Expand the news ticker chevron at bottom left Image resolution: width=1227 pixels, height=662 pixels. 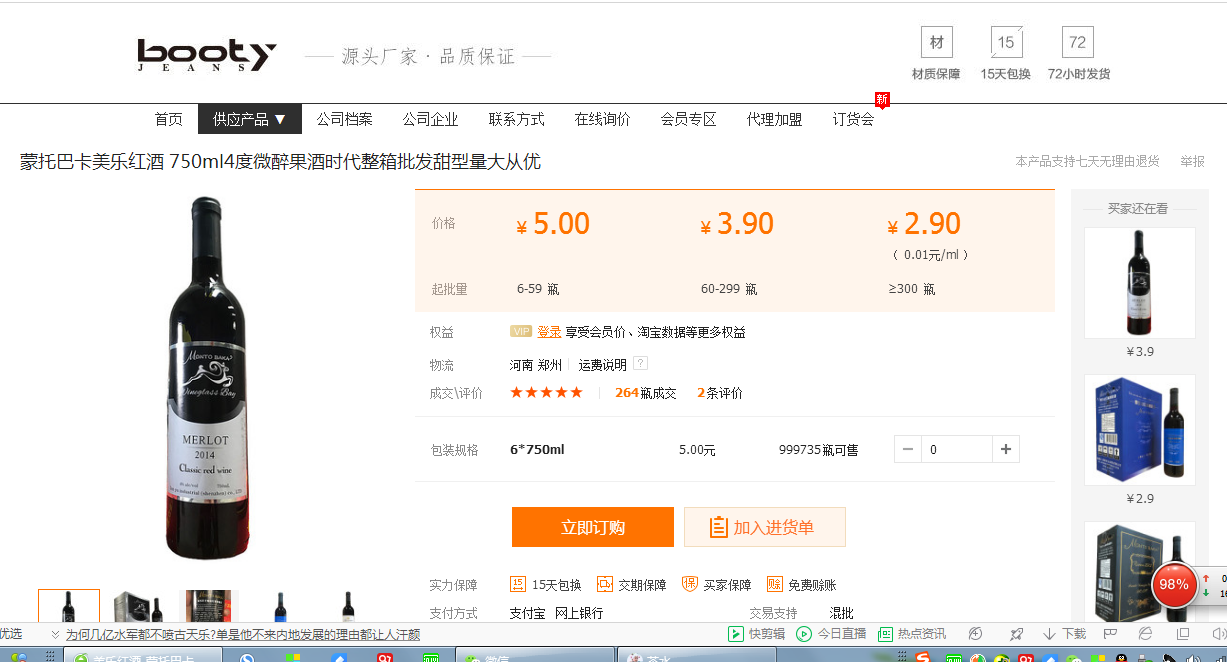pyautogui.click(x=56, y=634)
